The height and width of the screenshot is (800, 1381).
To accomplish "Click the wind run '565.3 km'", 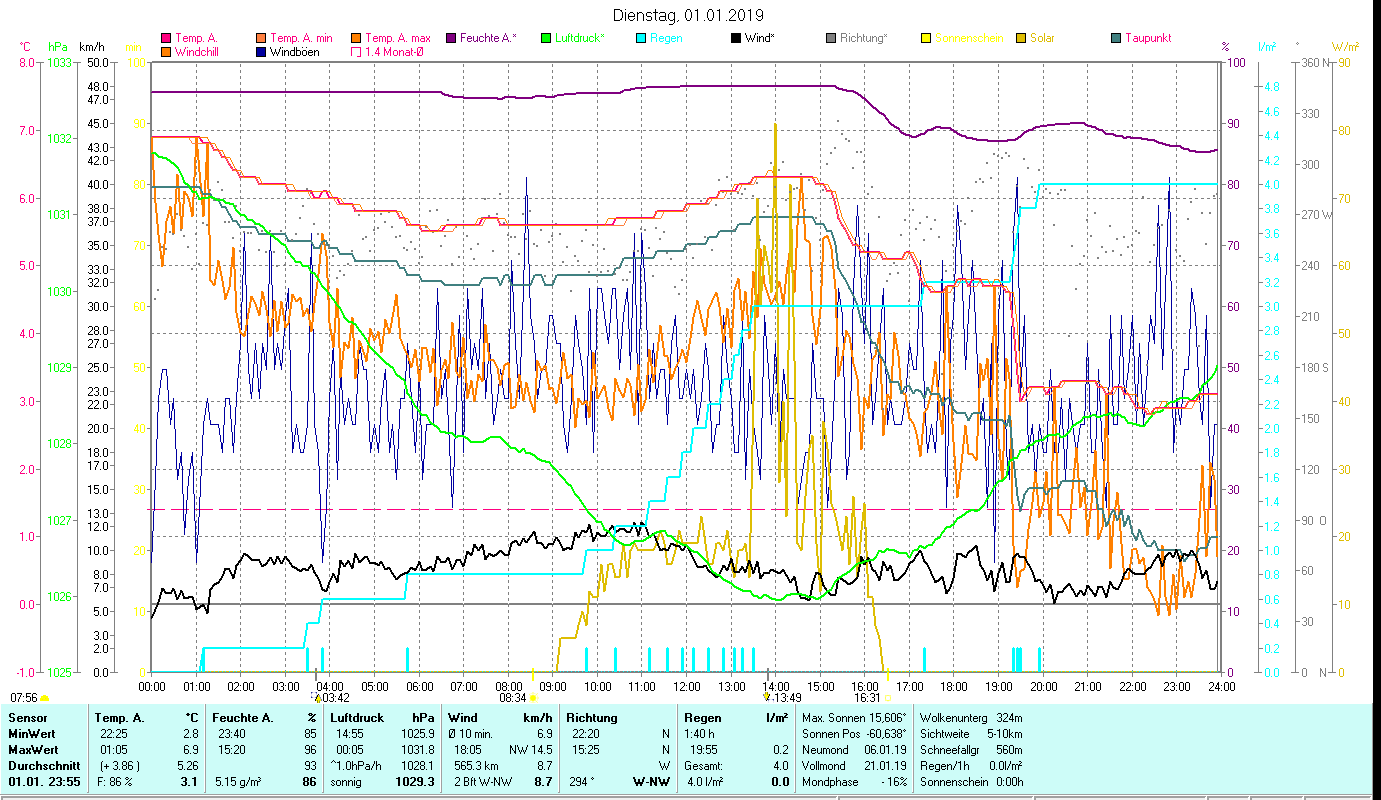I will click(x=476, y=765).
